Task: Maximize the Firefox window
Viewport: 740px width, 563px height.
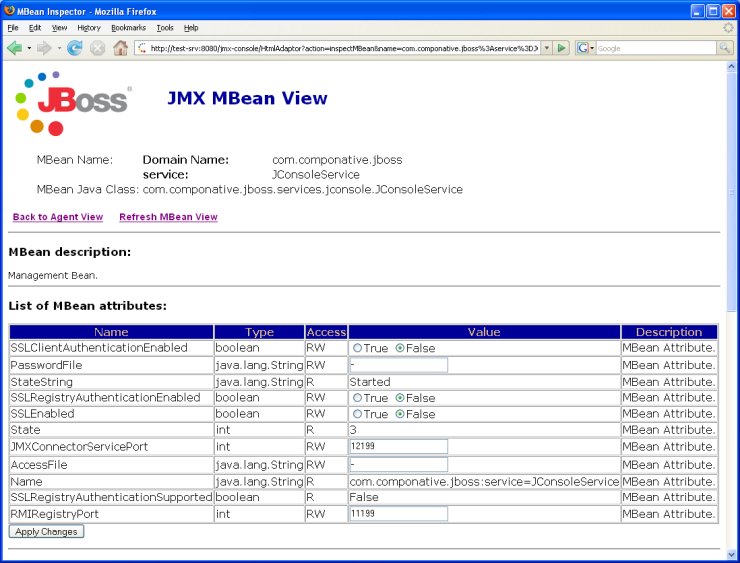Action: (713, 11)
